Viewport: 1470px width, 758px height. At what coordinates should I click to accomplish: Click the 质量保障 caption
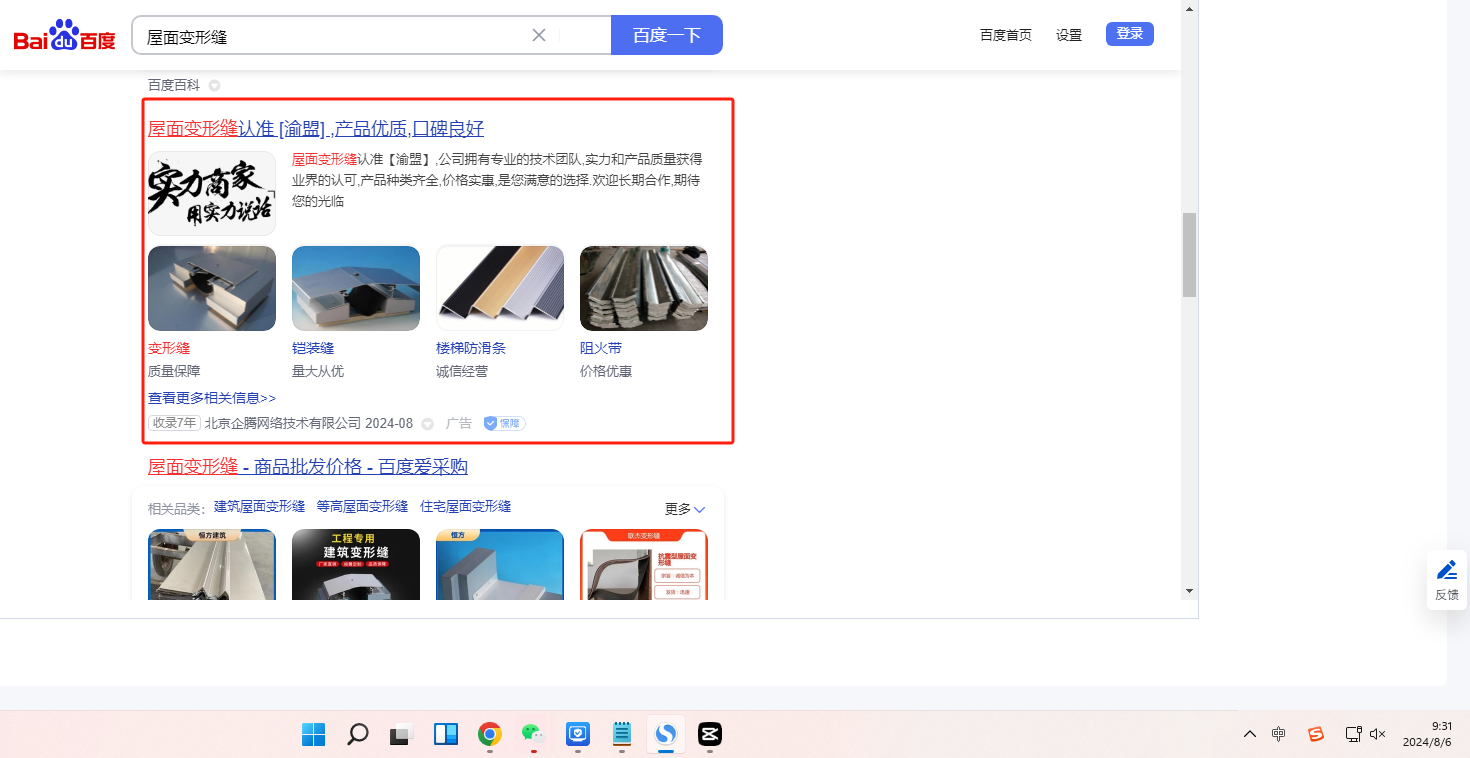click(x=174, y=372)
